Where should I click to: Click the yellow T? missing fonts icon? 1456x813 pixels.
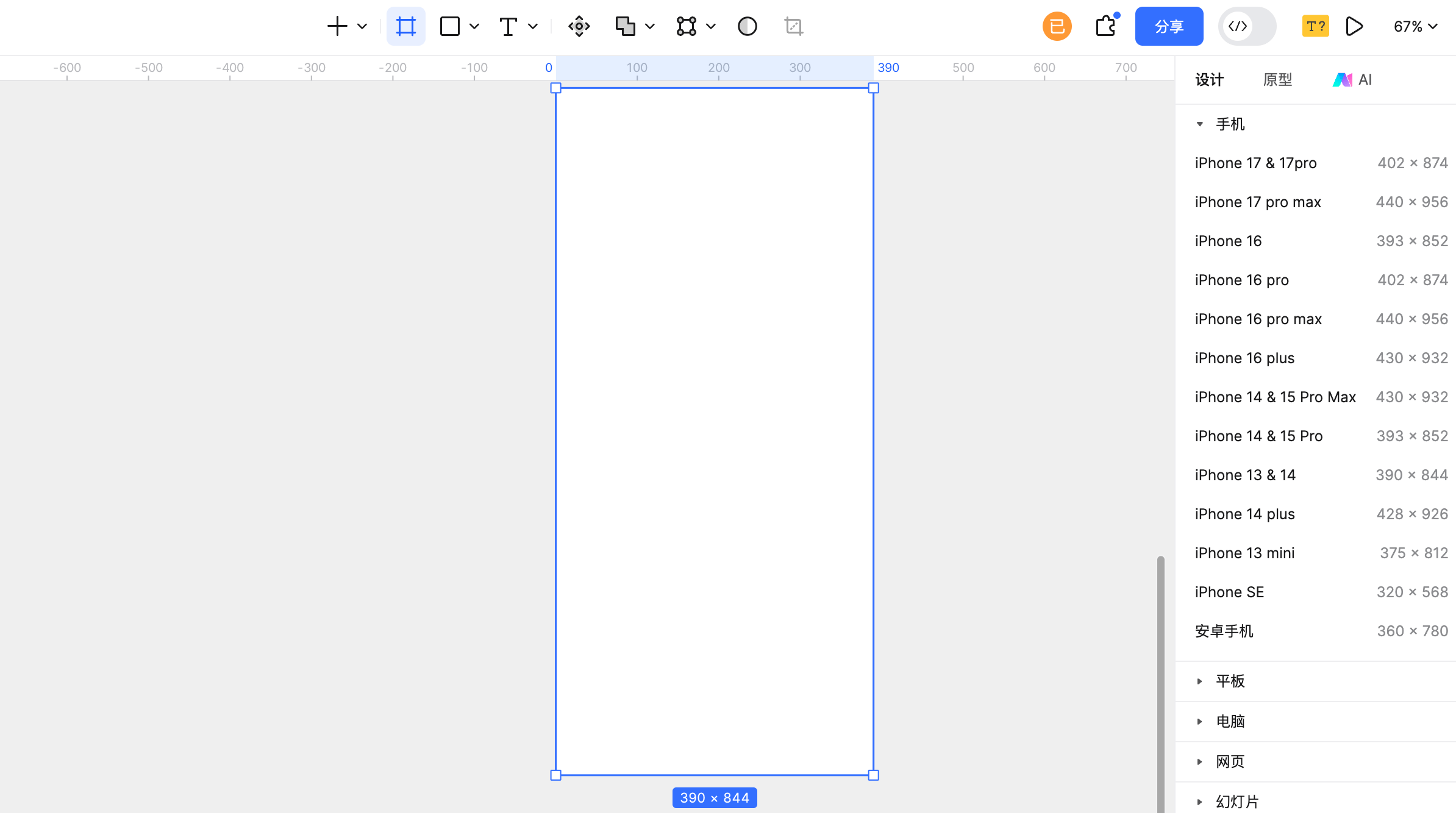click(1315, 26)
